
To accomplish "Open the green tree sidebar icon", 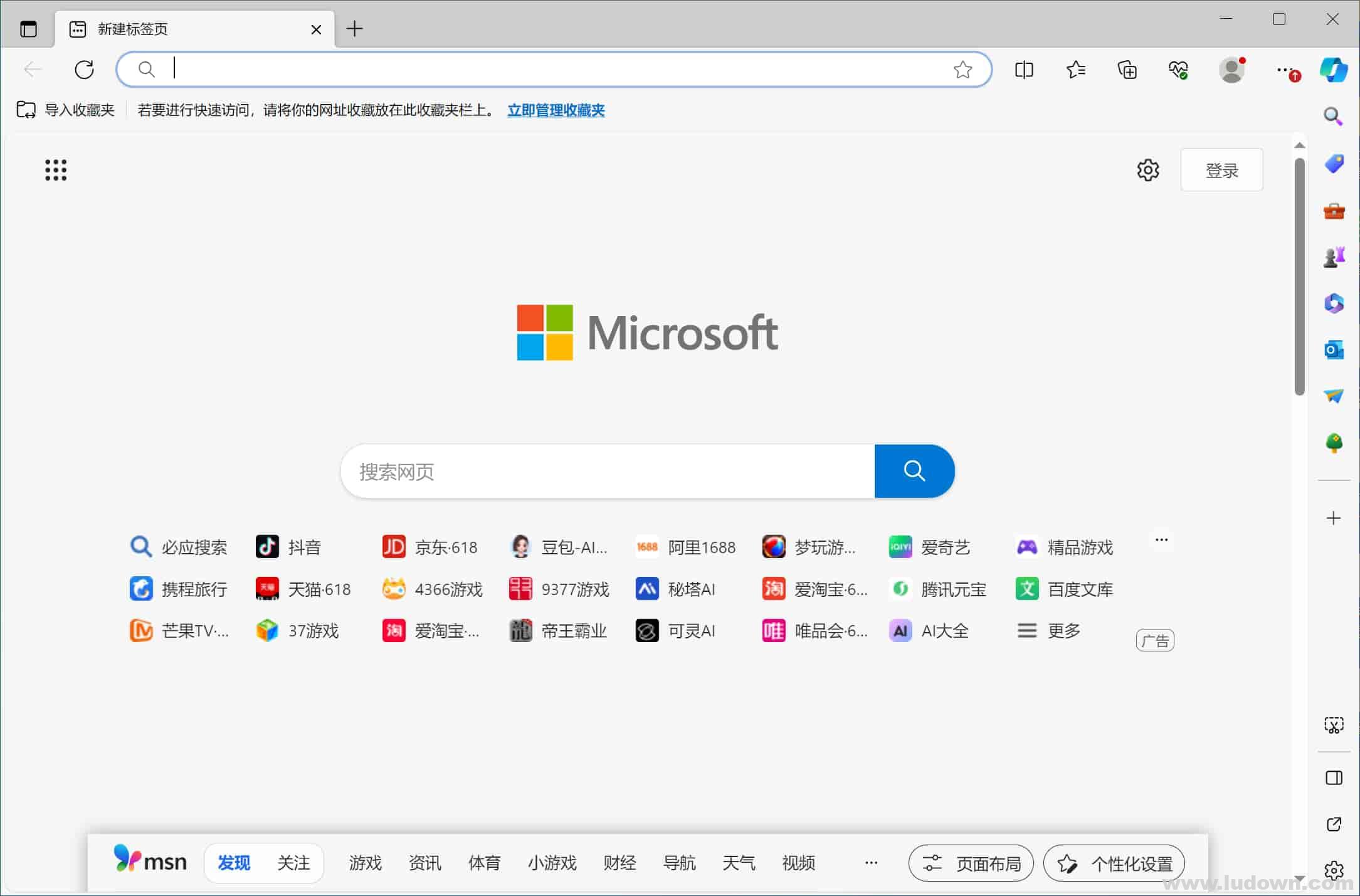I will click(1334, 443).
